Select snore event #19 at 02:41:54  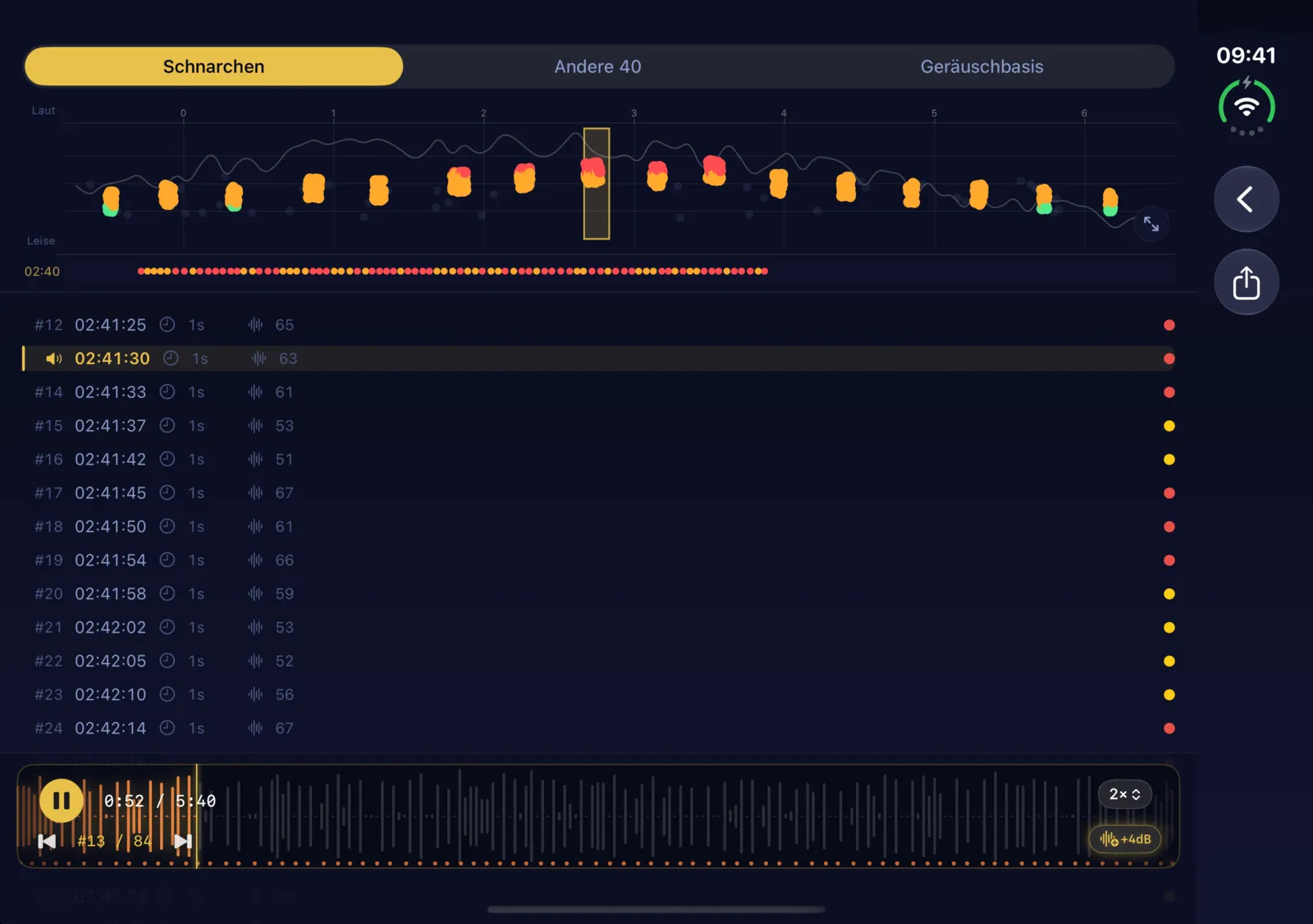pos(599,560)
